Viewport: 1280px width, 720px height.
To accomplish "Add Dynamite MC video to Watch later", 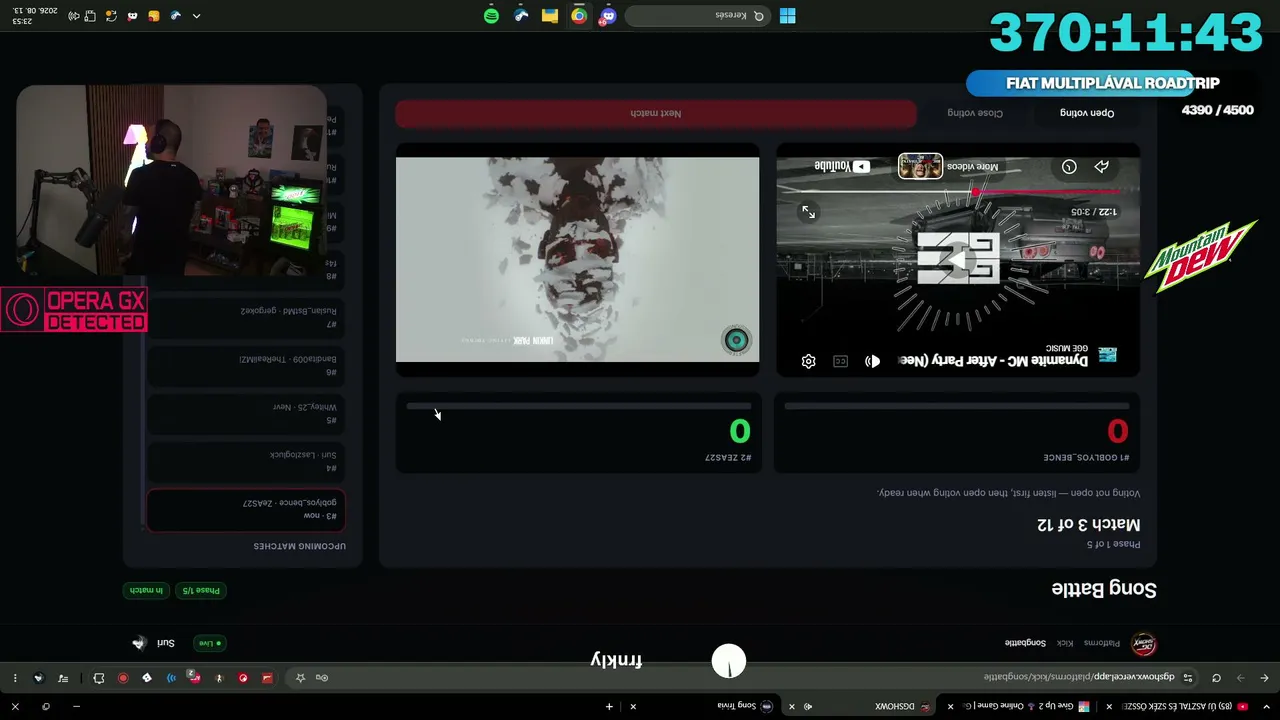I will 1069,167.
